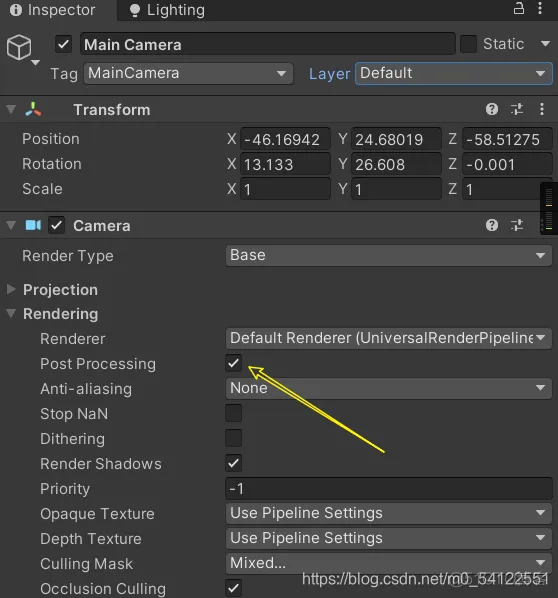This screenshot has width=558, height=598.
Task: Toggle the Post Processing checkbox
Action: click(x=233, y=363)
